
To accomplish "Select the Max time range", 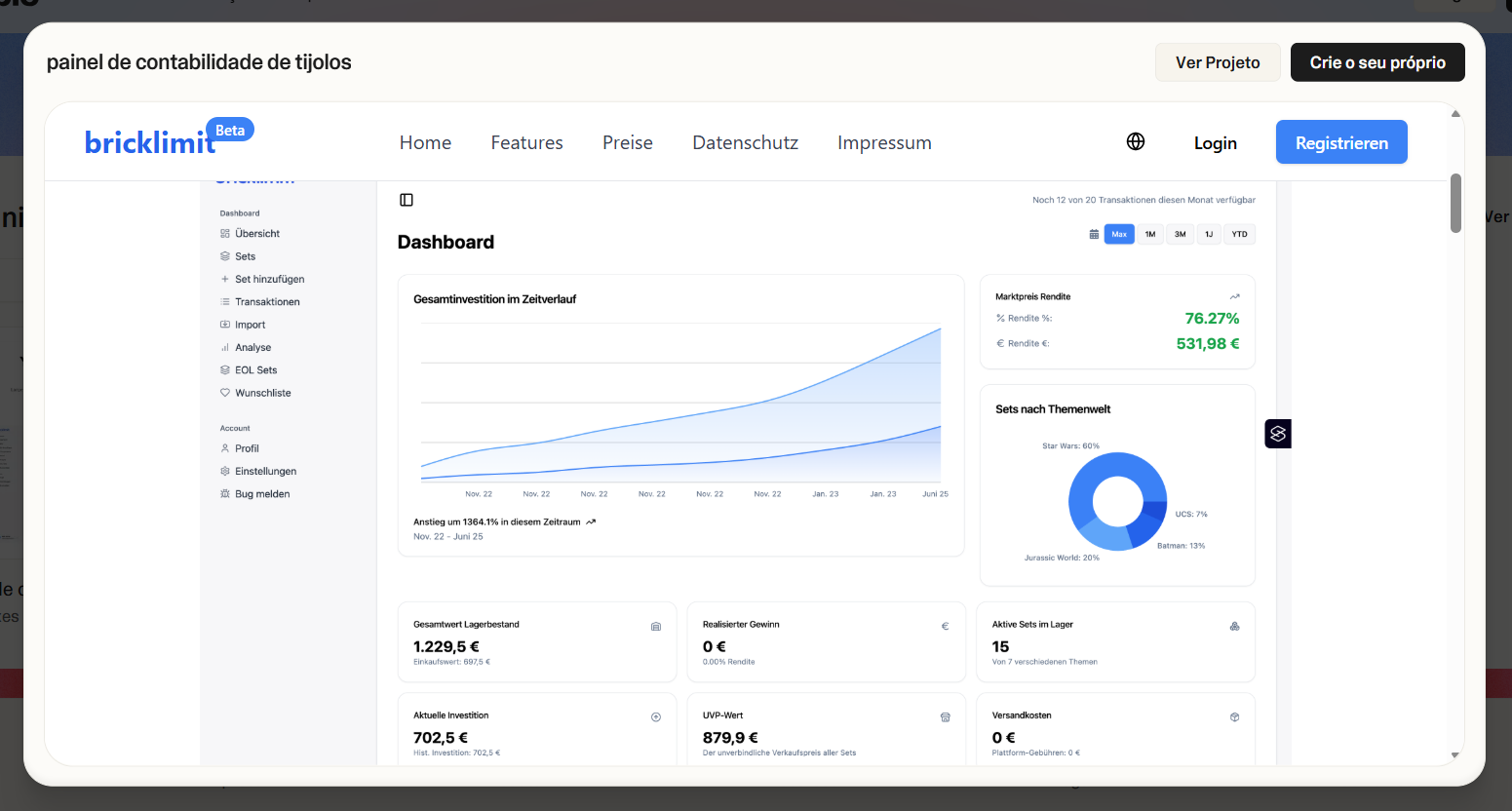I will click(1119, 234).
